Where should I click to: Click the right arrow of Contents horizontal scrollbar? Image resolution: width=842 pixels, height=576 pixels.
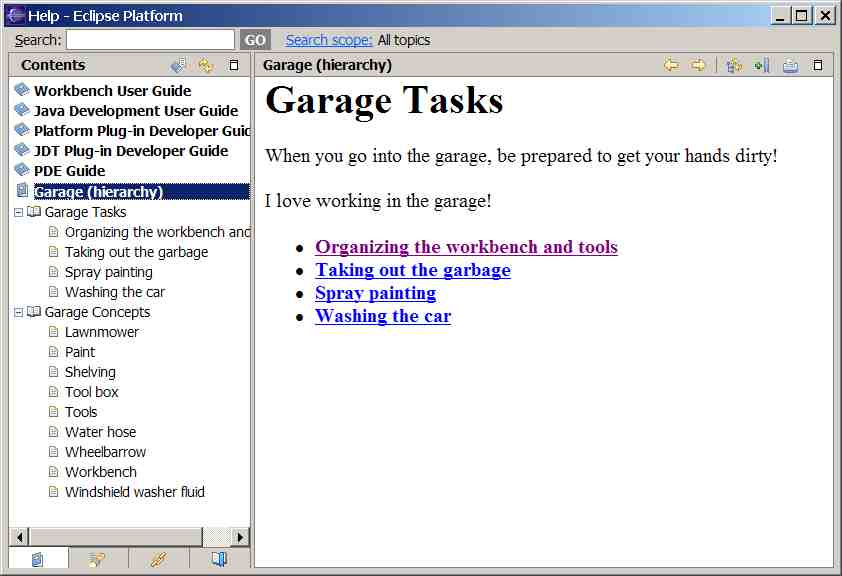click(240, 537)
